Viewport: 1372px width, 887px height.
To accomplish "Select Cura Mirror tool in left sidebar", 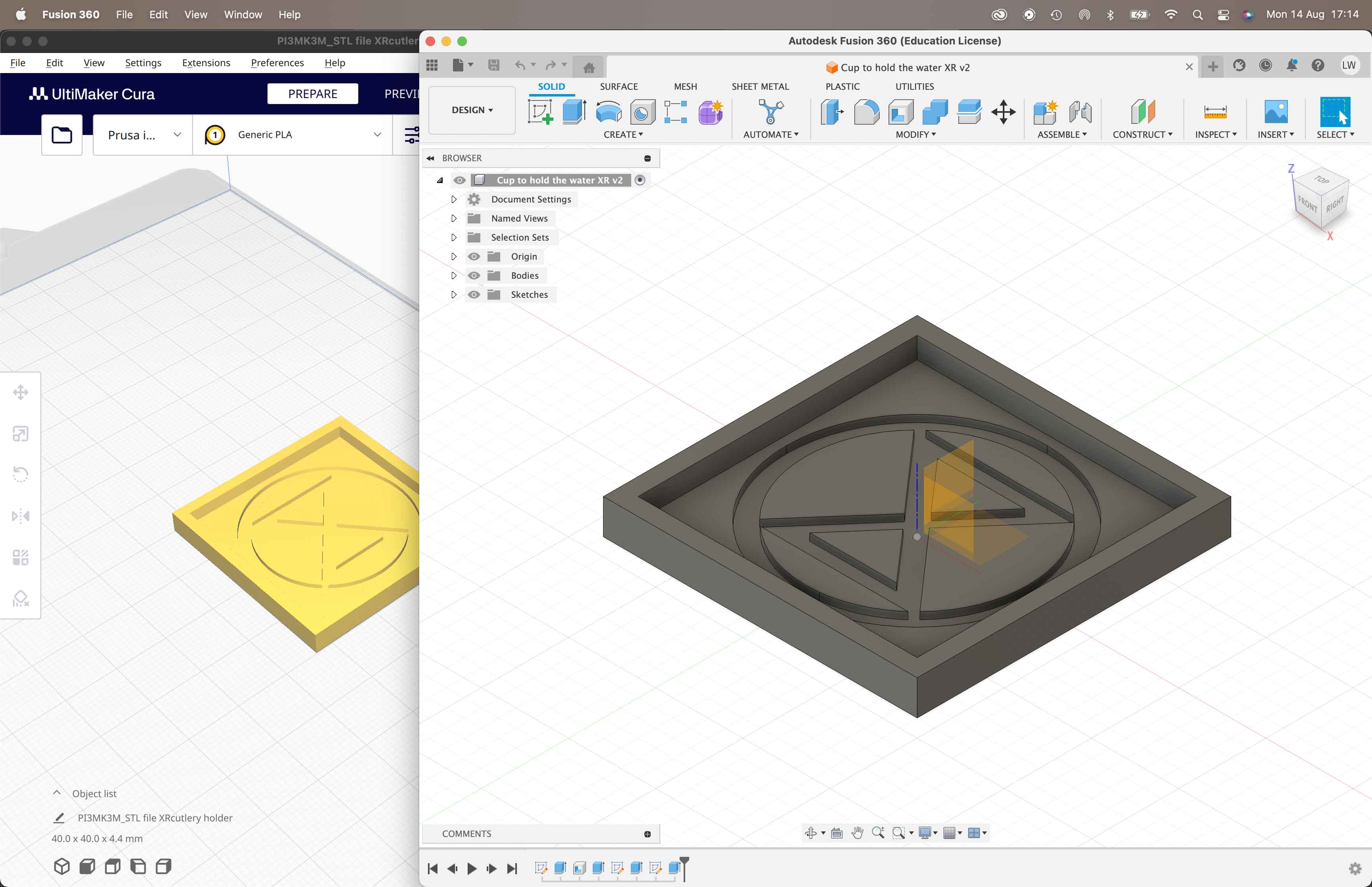I will pos(21,515).
